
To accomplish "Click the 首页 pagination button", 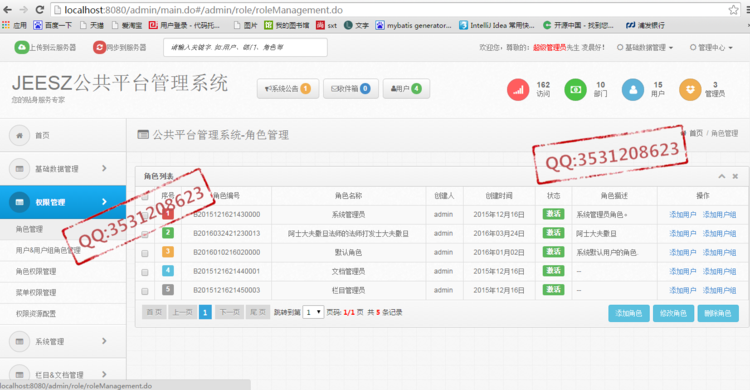I will [x=154, y=312].
